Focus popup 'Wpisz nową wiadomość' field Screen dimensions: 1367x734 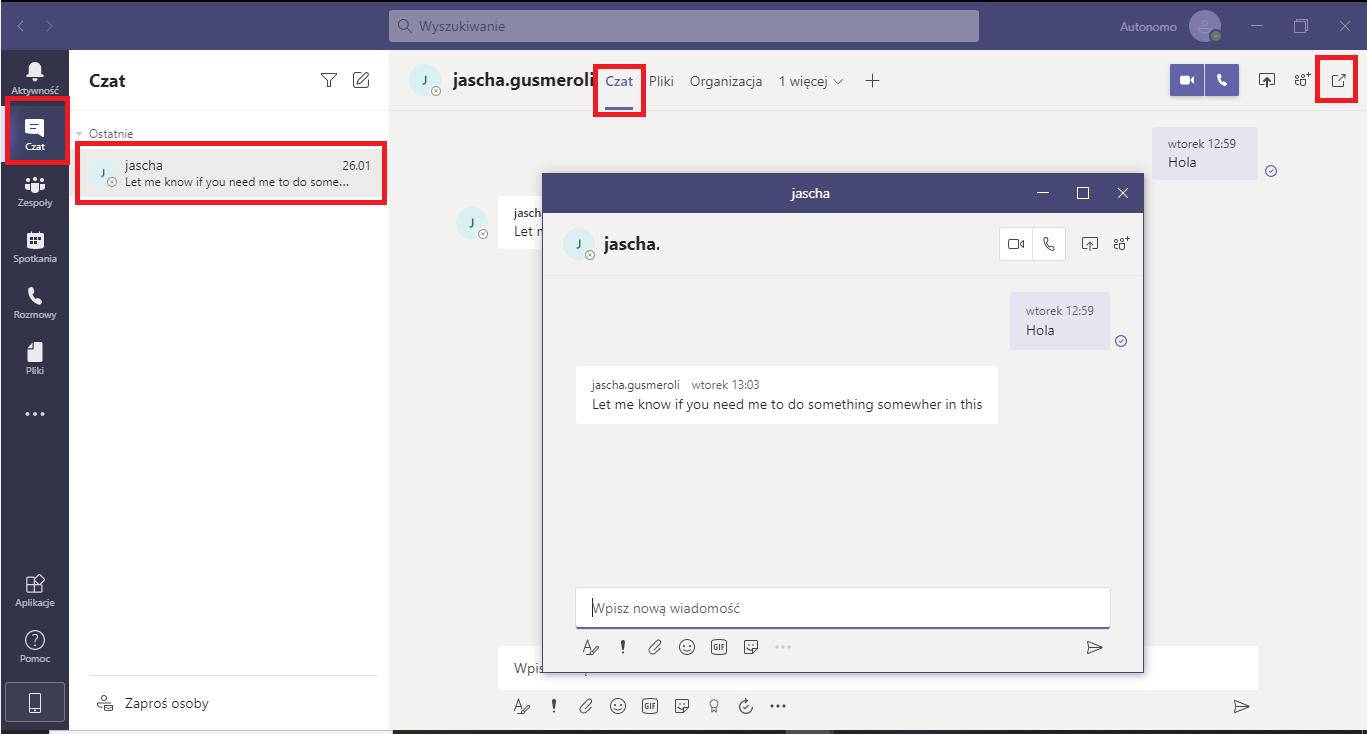(x=843, y=608)
